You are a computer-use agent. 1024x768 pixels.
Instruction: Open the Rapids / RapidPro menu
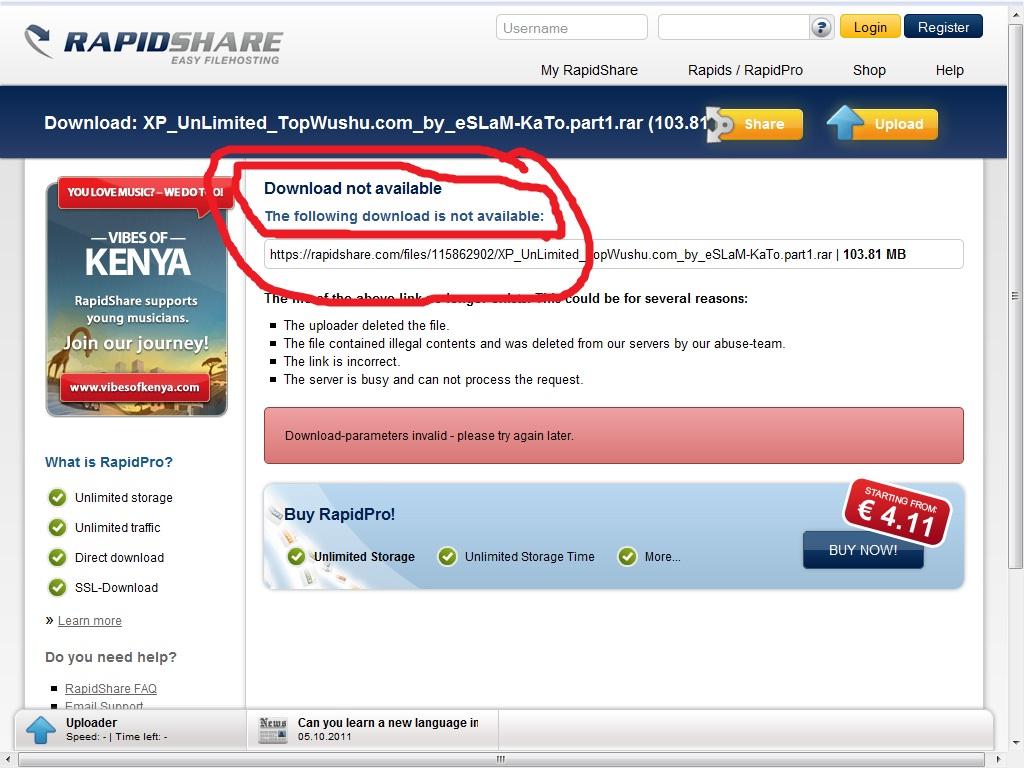click(745, 71)
